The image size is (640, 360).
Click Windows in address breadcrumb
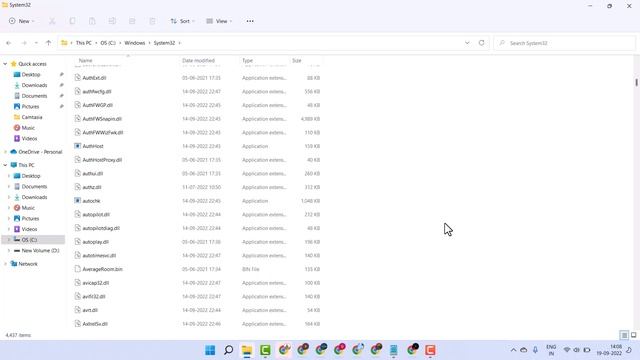tap(135, 43)
